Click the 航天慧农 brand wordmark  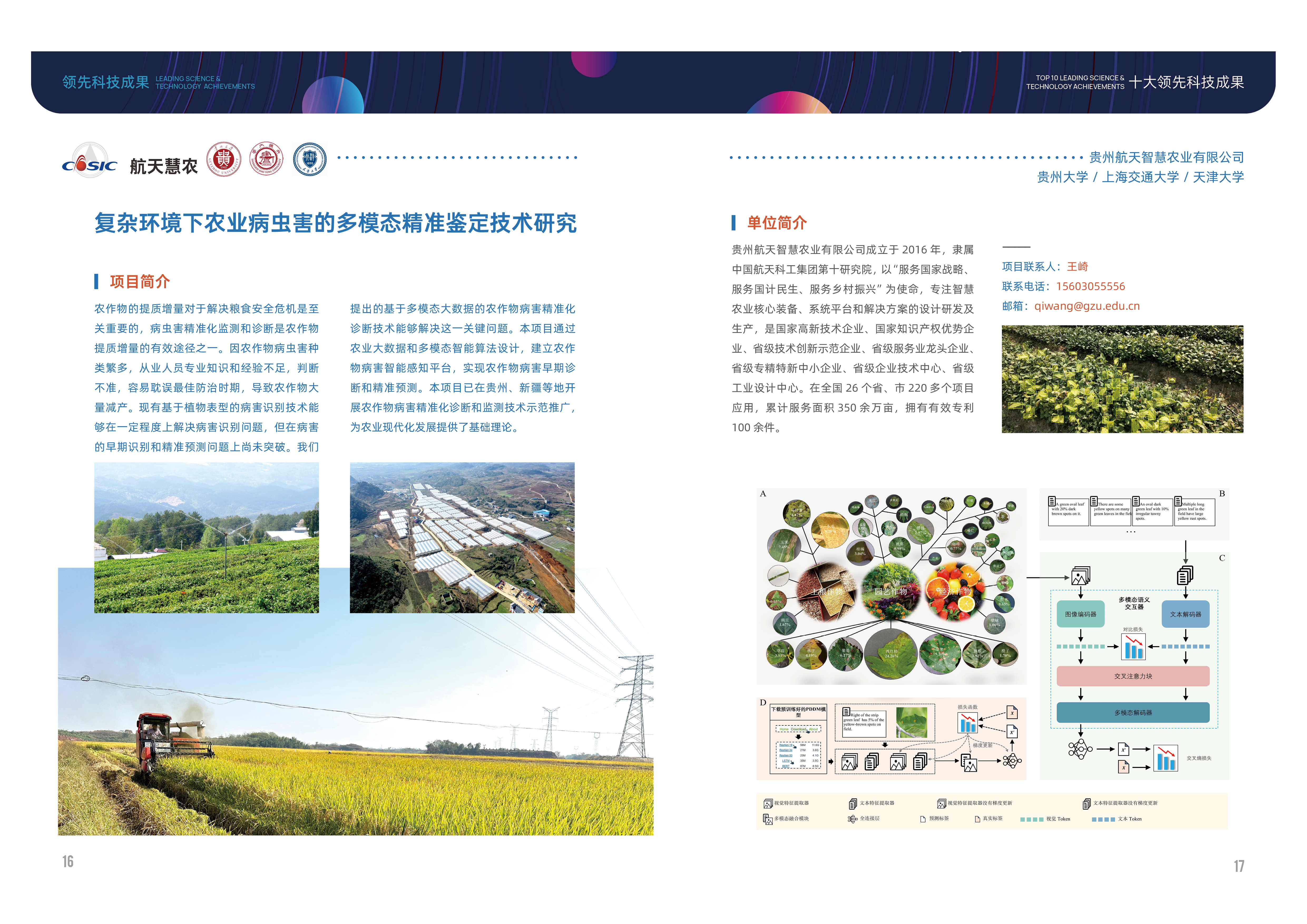coord(163,166)
